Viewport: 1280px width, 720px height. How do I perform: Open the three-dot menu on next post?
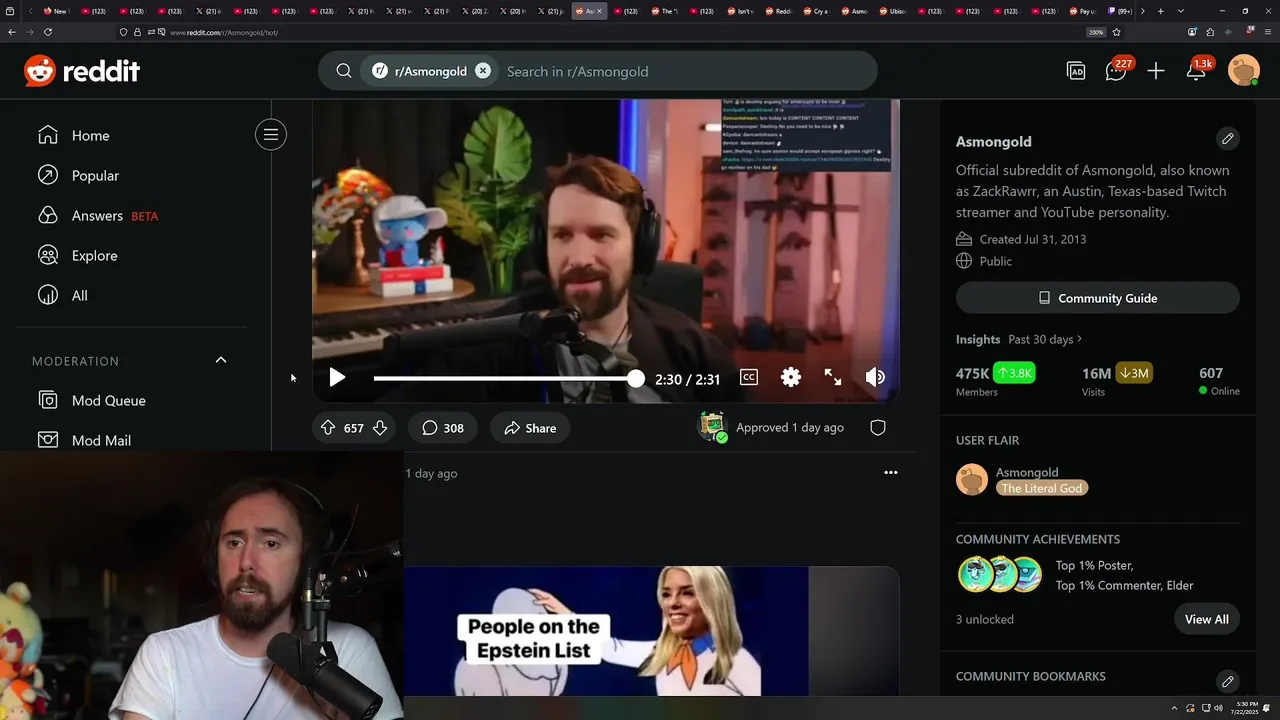[x=891, y=473]
